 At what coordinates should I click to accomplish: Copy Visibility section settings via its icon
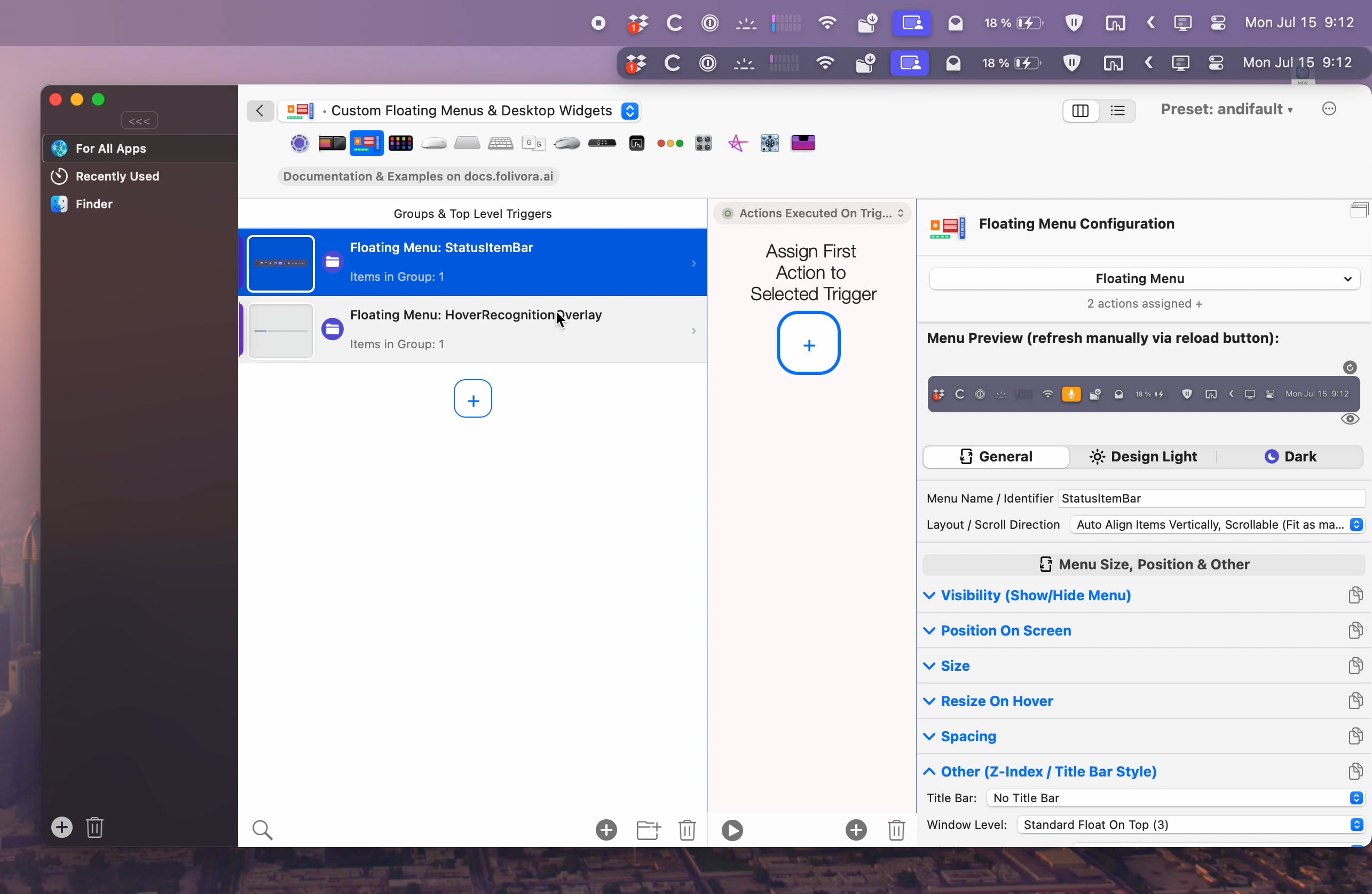tap(1355, 595)
